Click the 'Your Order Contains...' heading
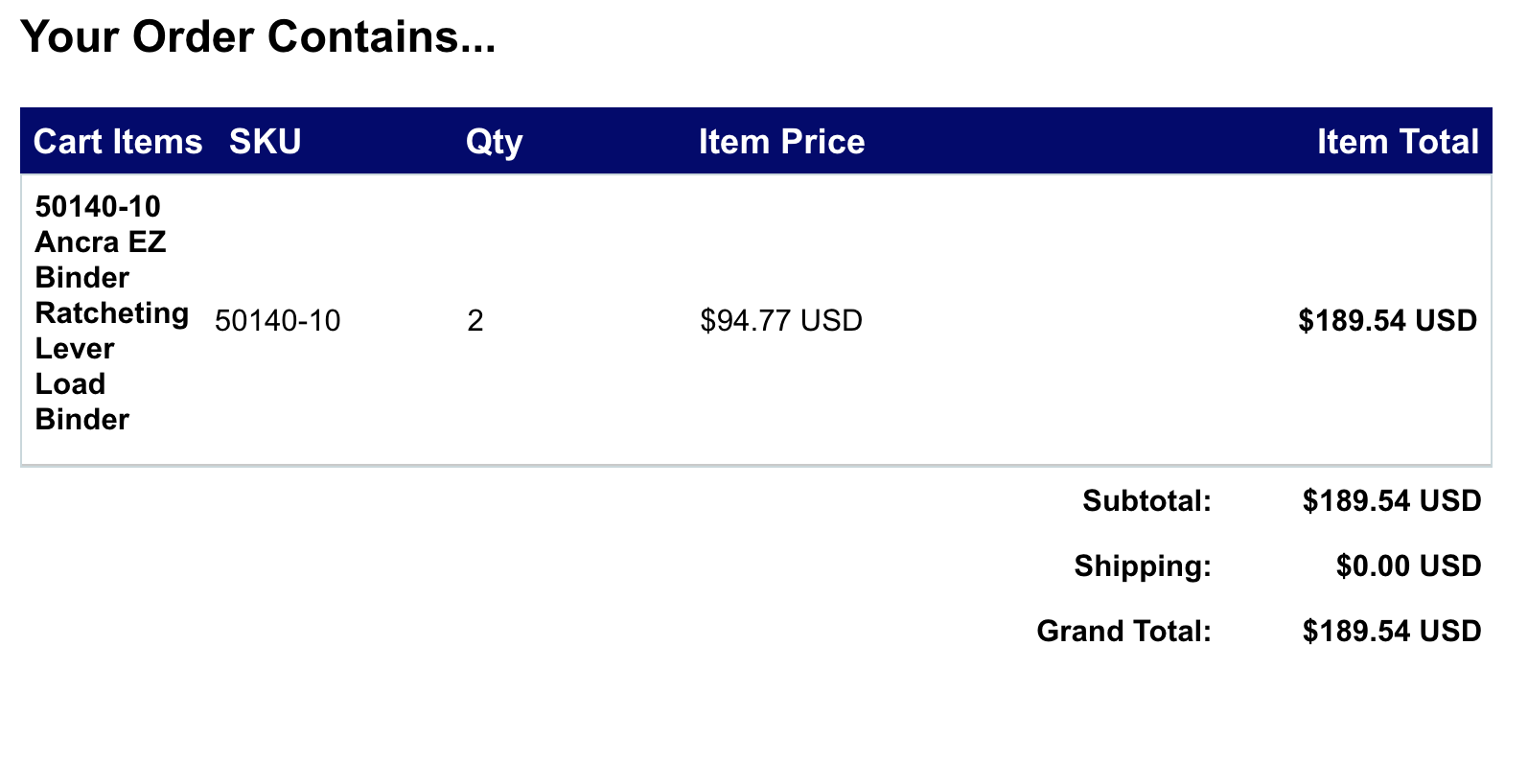Viewport: 1528px width, 784px height. (258, 37)
